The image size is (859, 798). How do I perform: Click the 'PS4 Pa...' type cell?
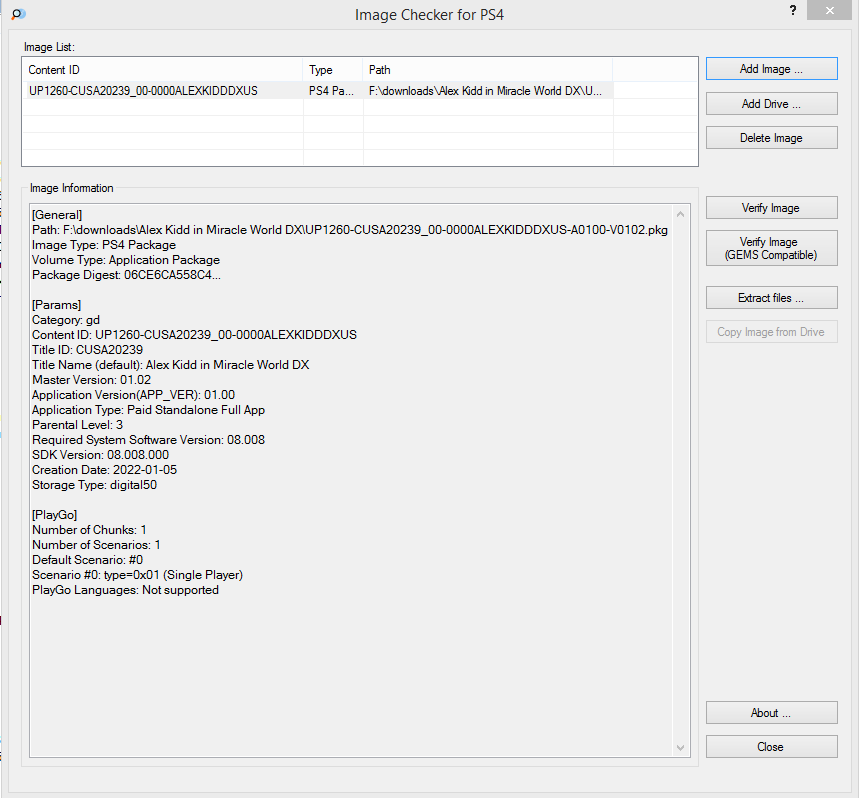(x=331, y=91)
